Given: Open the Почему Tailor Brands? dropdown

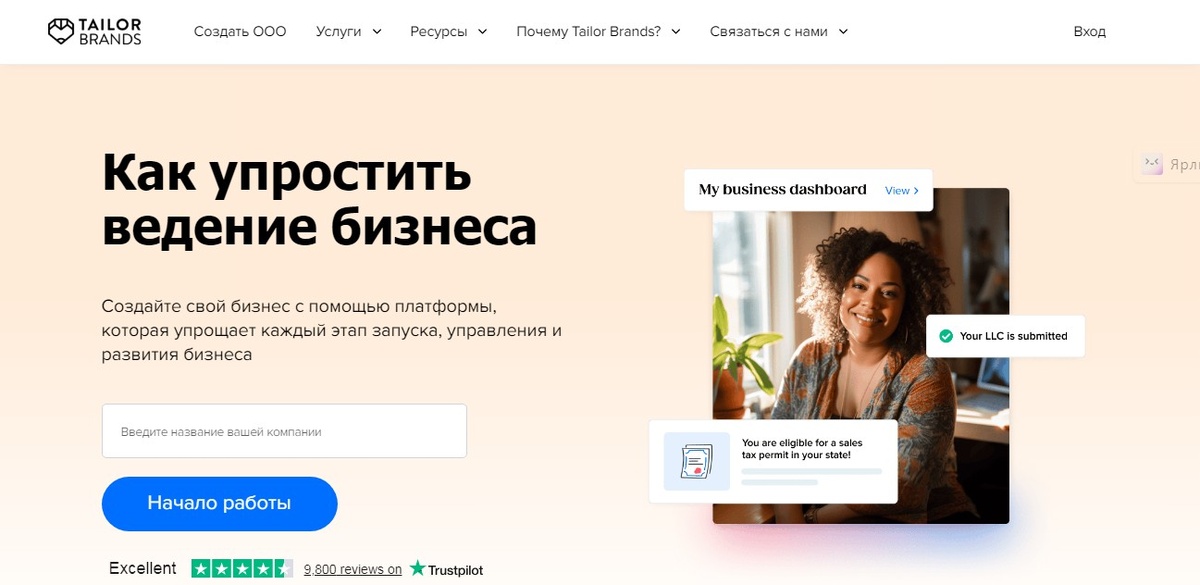Looking at the screenshot, I should [598, 31].
